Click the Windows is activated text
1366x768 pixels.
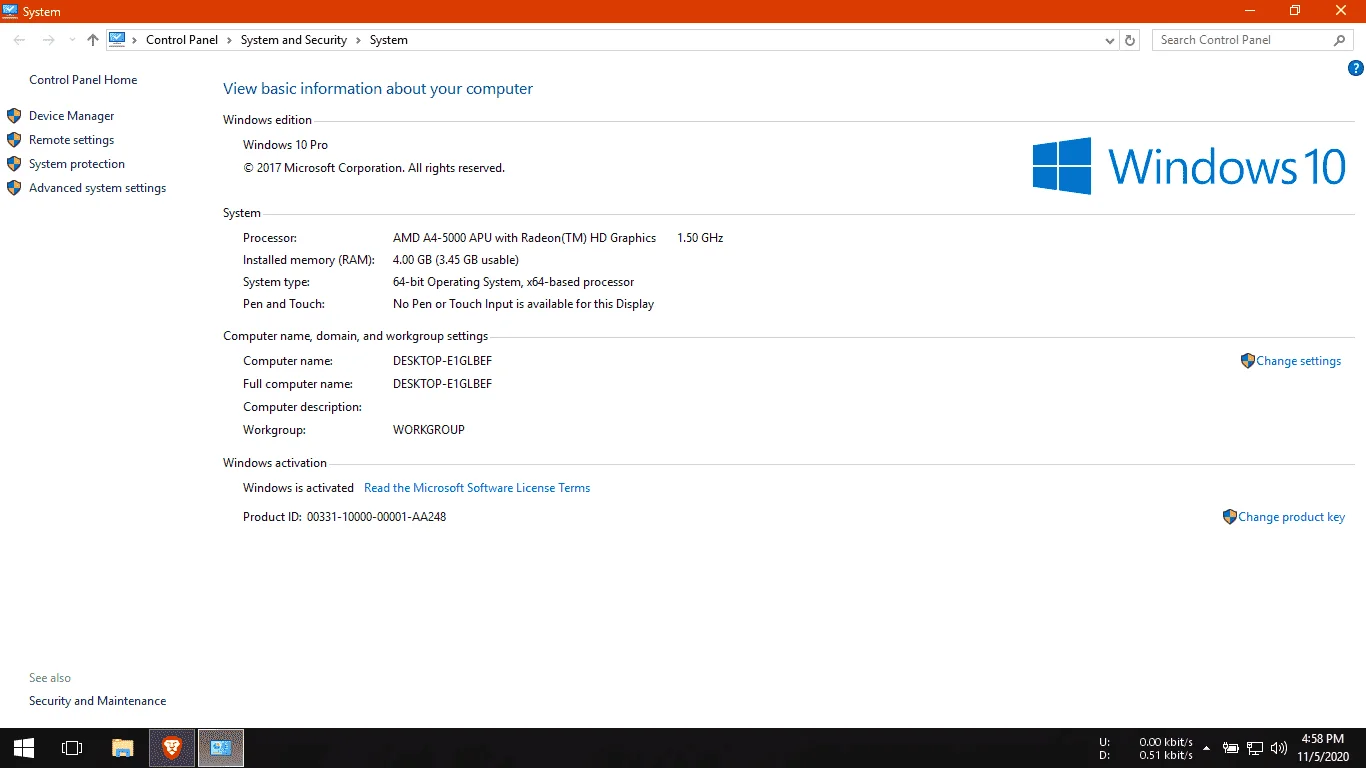298,488
